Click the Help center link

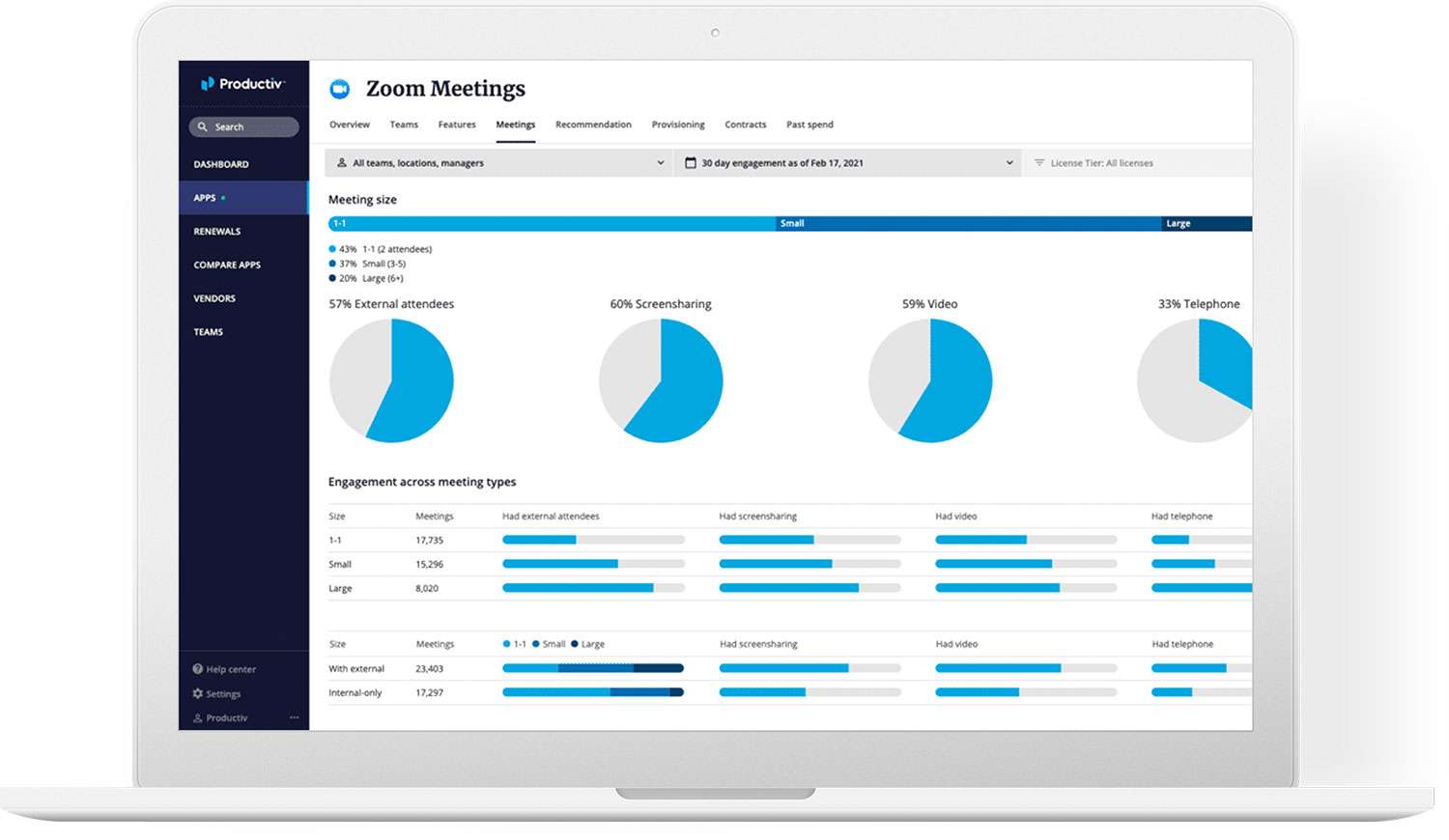click(231, 669)
